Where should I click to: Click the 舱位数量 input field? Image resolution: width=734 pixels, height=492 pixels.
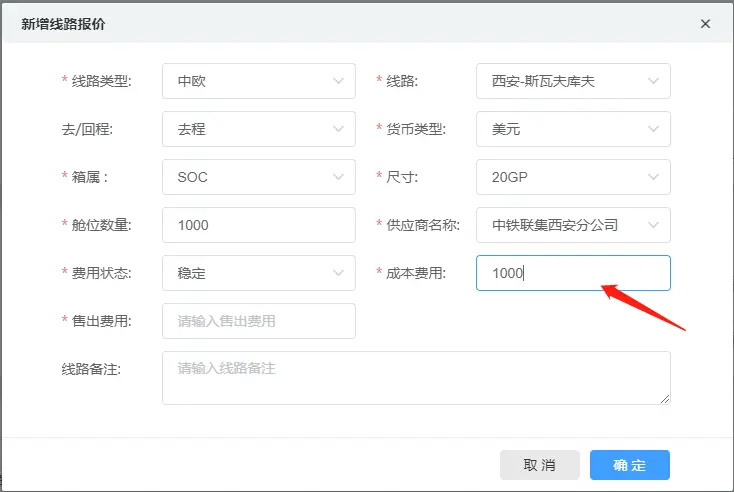pyautogui.click(x=259, y=225)
